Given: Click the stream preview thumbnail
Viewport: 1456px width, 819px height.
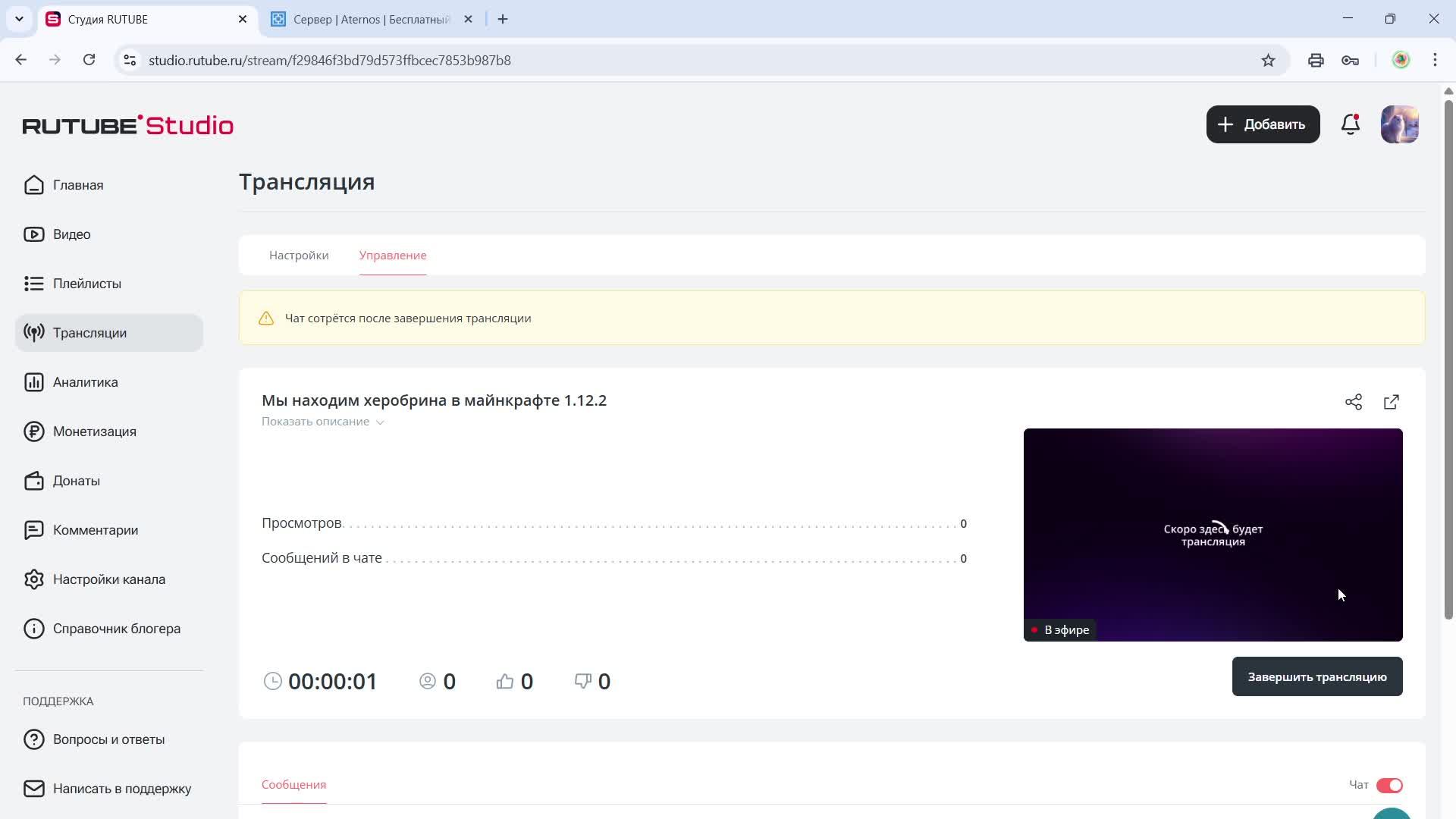Looking at the screenshot, I should click(1213, 535).
